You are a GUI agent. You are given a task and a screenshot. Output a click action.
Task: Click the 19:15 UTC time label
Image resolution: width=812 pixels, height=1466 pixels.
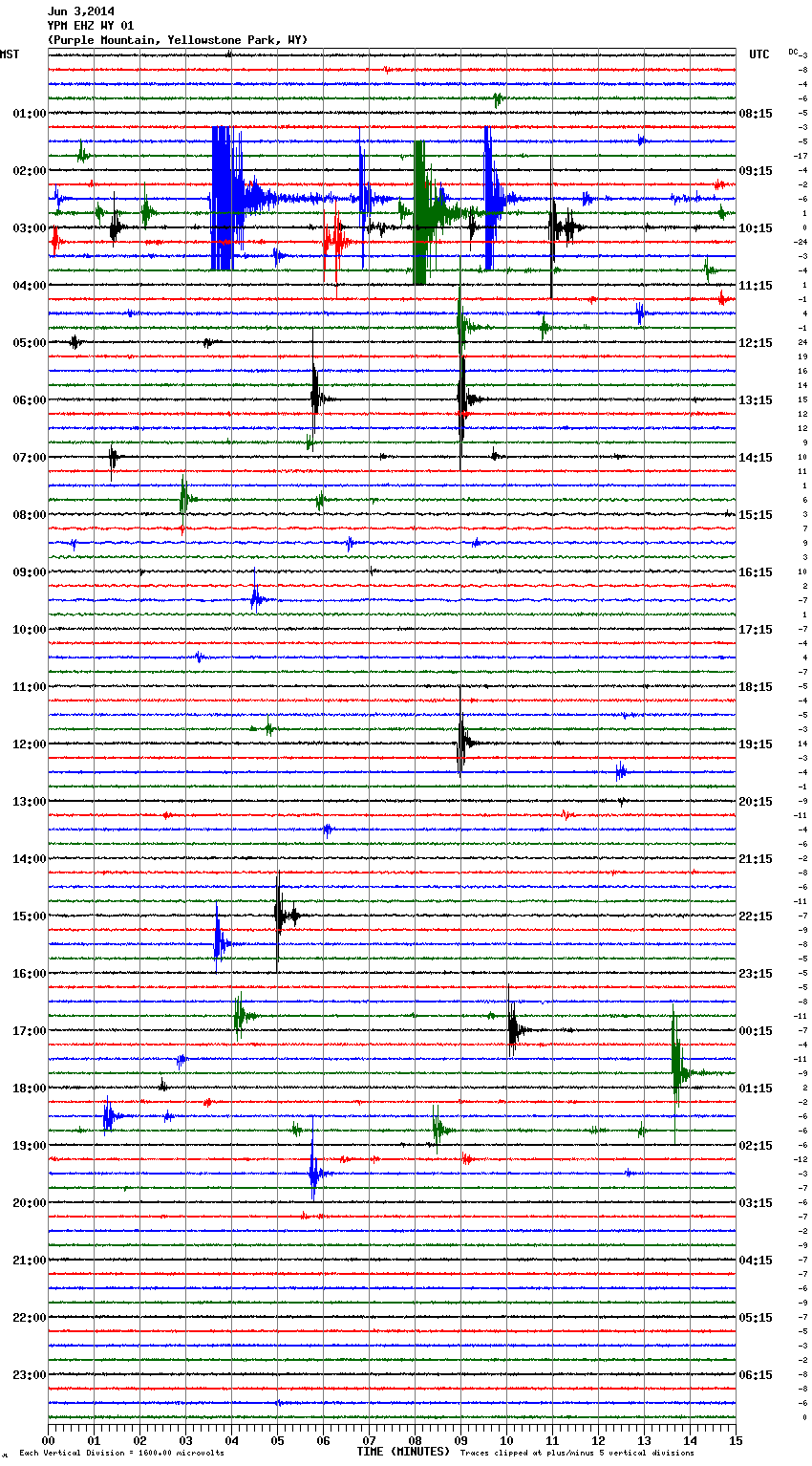point(756,744)
